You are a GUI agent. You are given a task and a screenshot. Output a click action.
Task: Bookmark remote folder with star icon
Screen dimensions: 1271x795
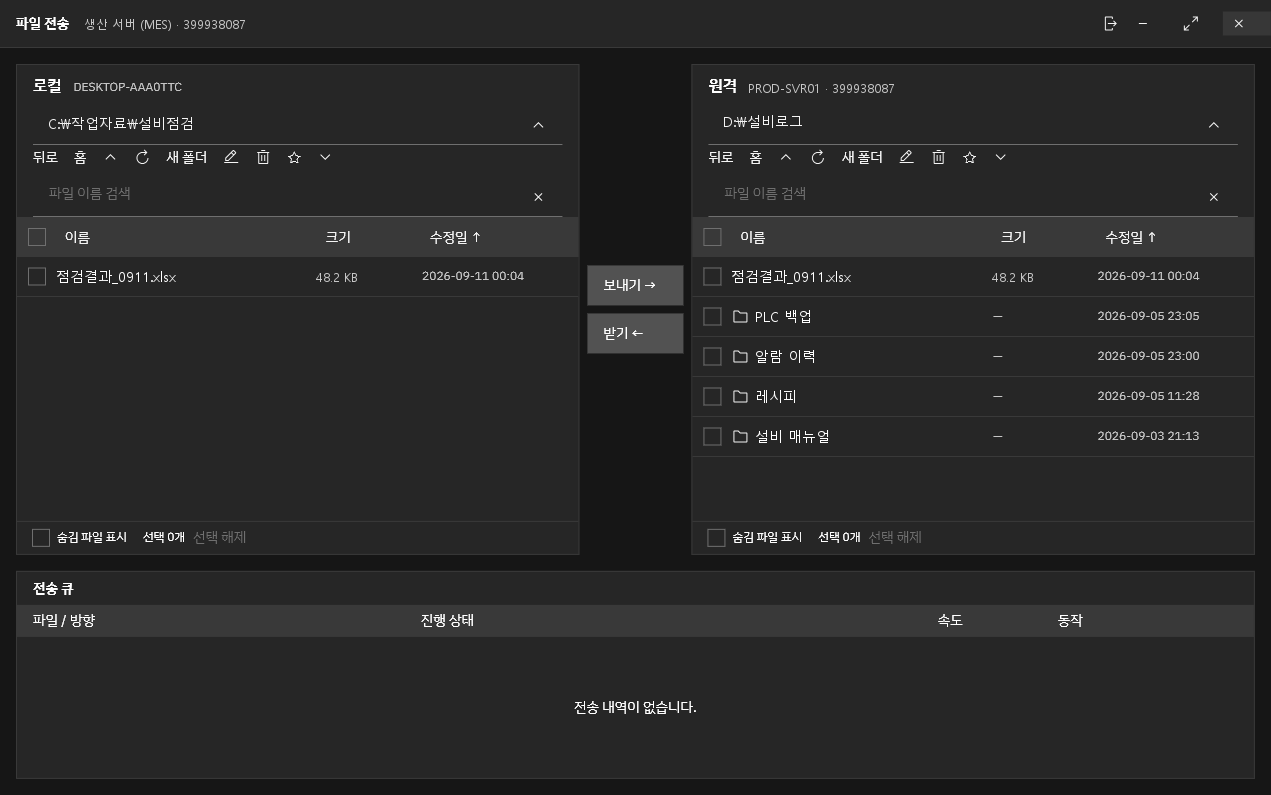point(969,157)
